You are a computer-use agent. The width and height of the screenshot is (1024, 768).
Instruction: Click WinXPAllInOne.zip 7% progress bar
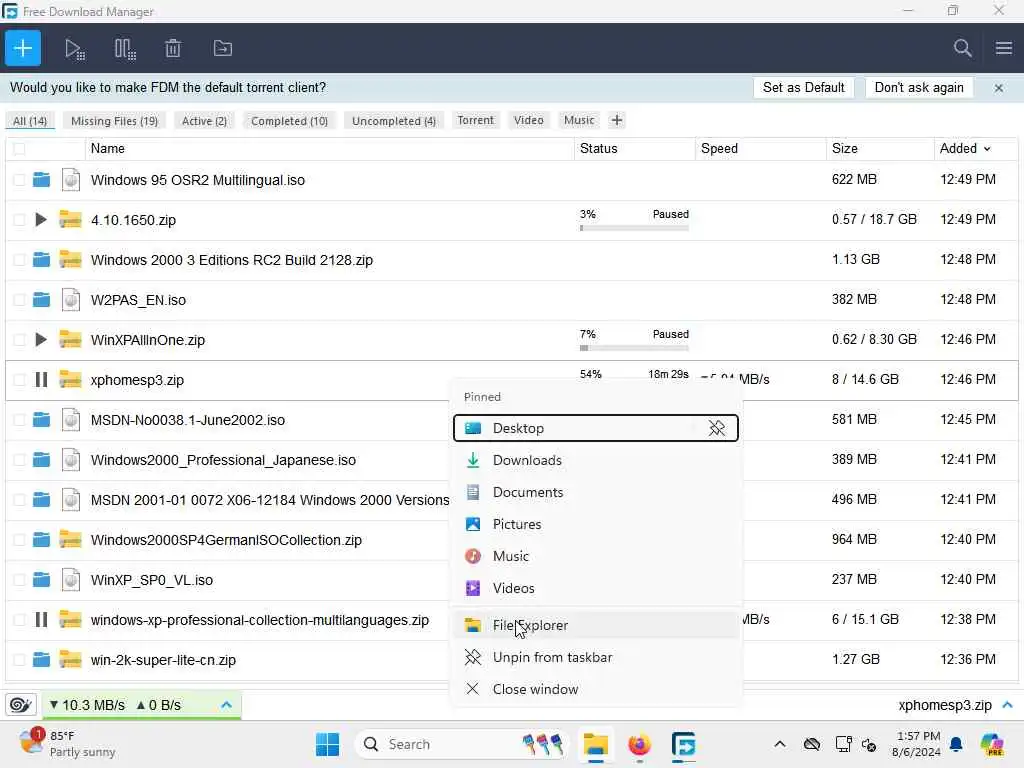click(x=633, y=348)
